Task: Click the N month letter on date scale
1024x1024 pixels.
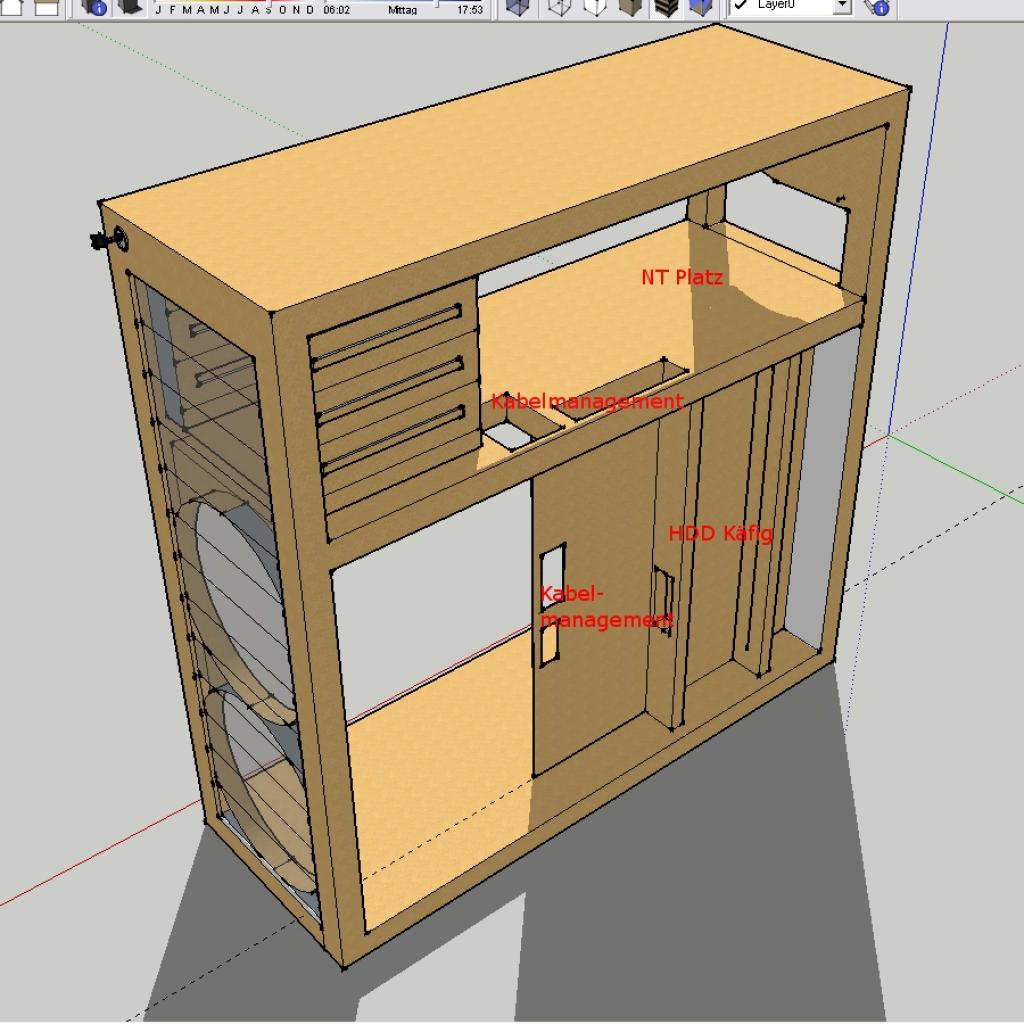Action: pyautogui.click(x=296, y=10)
